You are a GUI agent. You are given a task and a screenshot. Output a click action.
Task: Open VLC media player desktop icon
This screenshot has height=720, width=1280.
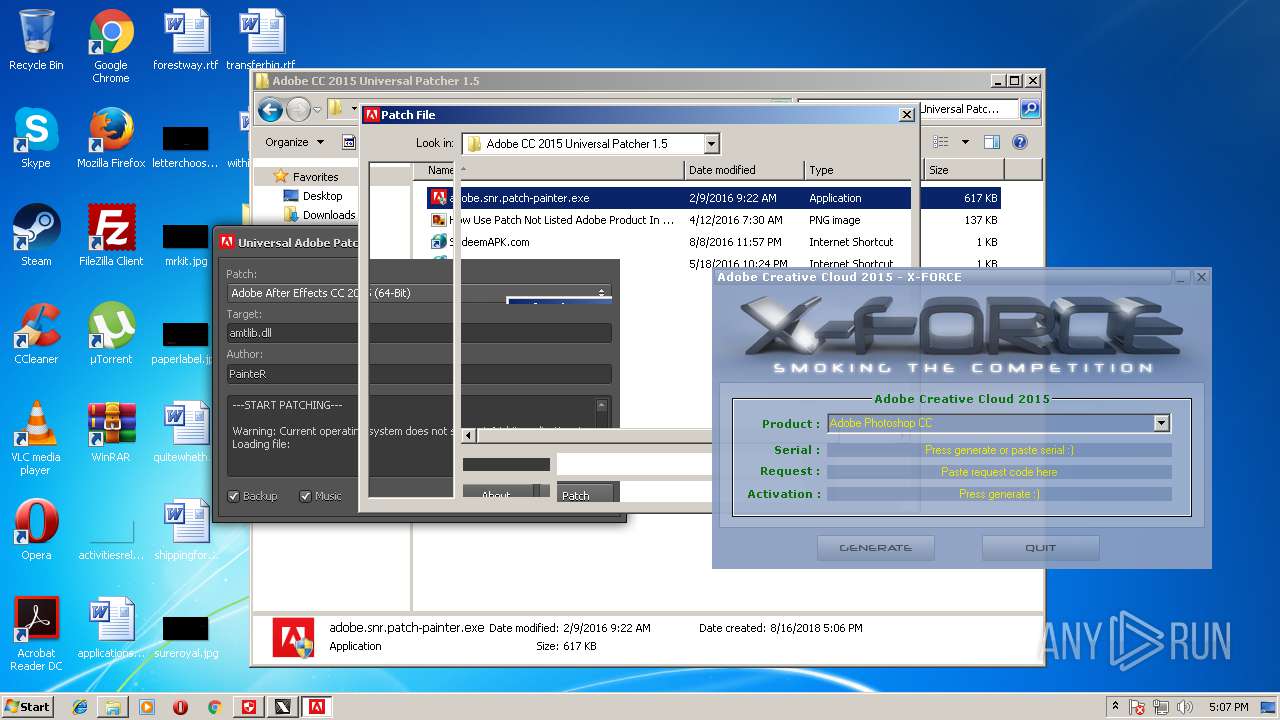pyautogui.click(x=36, y=438)
